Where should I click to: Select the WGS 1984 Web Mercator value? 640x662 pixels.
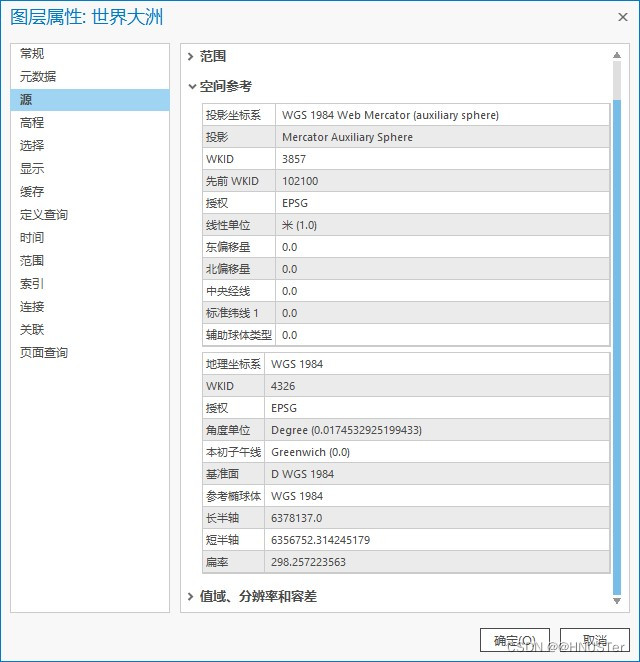[390, 115]
